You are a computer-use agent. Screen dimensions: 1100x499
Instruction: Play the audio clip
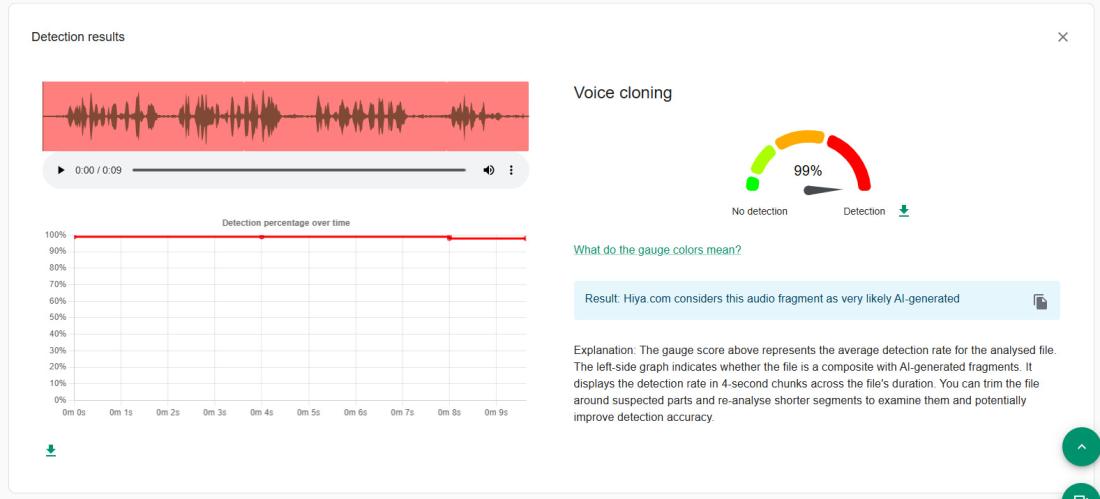click(61, 170)
